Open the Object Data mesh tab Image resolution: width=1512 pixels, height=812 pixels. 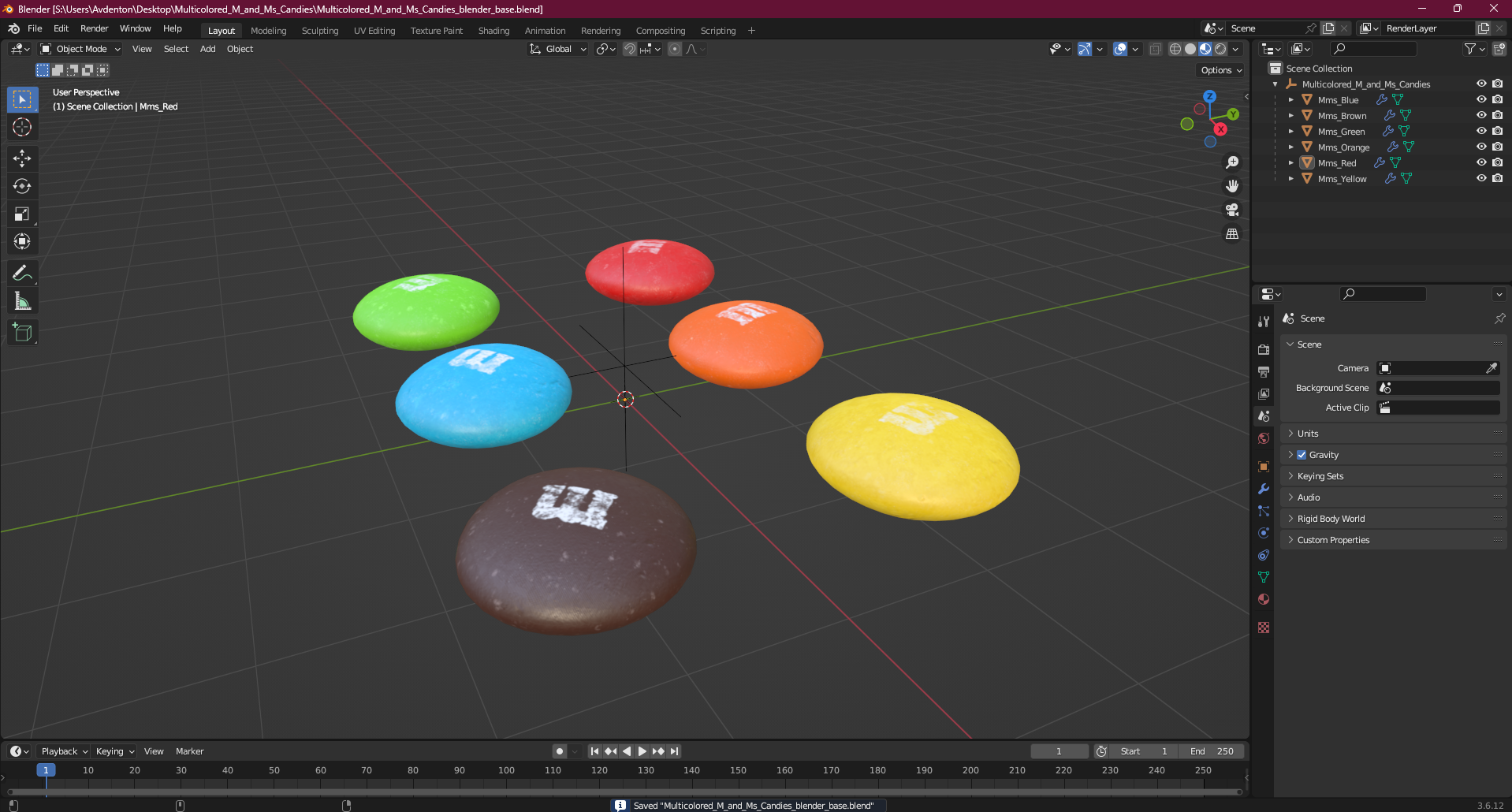1264,577
